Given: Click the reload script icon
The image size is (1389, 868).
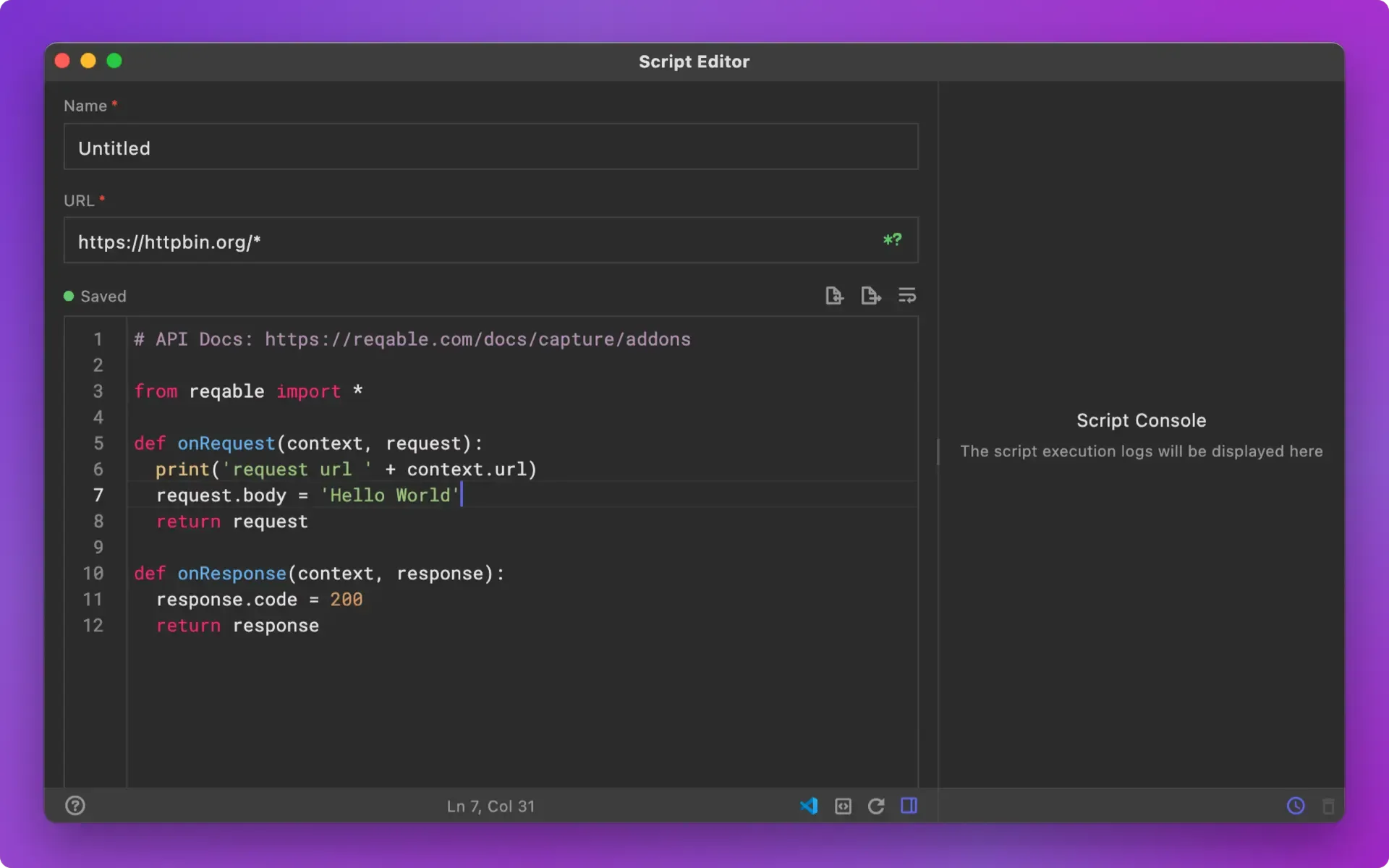Looking at the screenshot, I should (876, 806).
